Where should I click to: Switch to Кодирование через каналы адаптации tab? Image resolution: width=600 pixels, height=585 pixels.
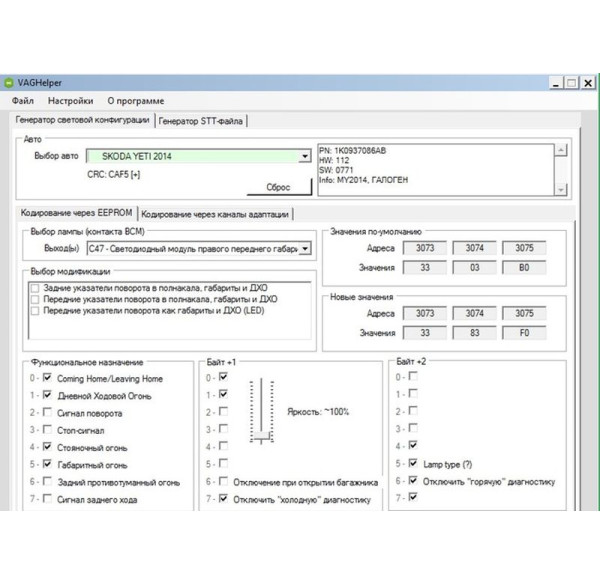point(217,213)
